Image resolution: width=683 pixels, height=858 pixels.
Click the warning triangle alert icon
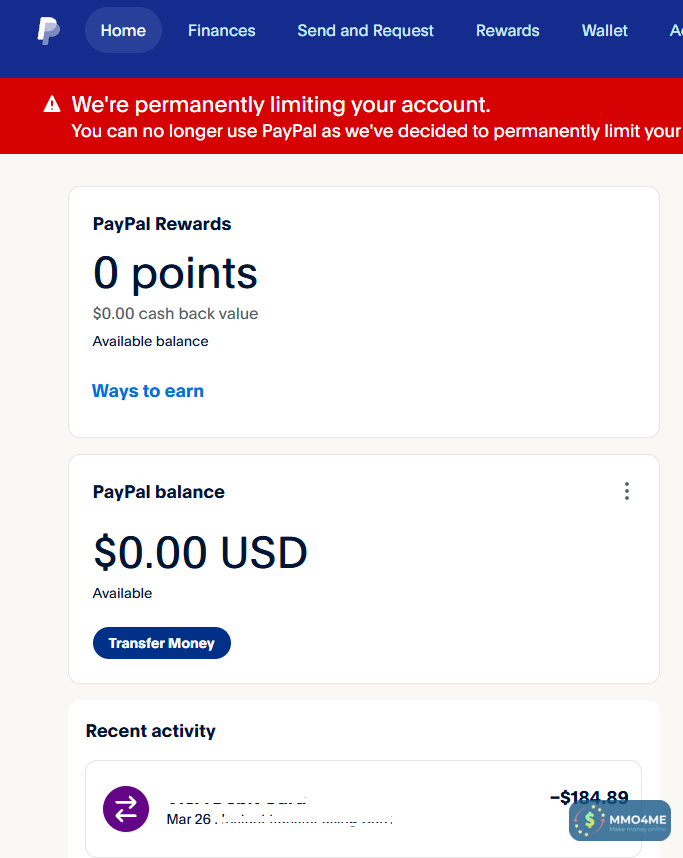tap(51, 104)
